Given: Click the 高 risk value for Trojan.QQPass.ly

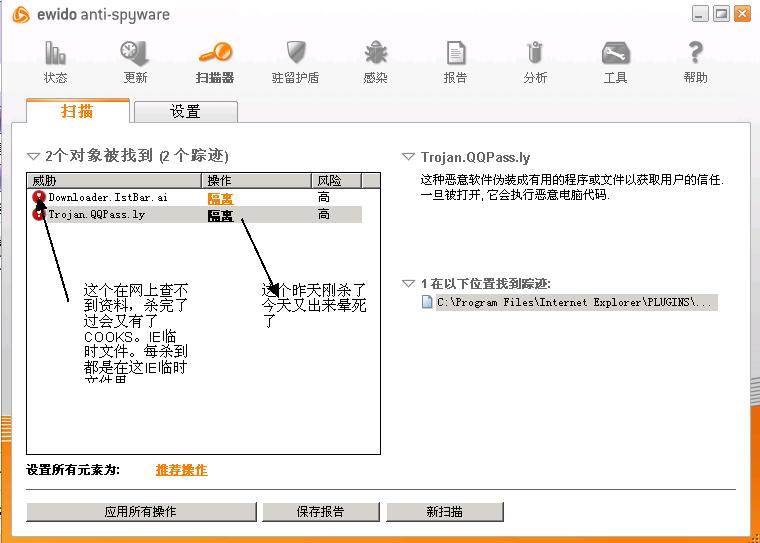Looking at the screenshot, I should coord(324,214).
